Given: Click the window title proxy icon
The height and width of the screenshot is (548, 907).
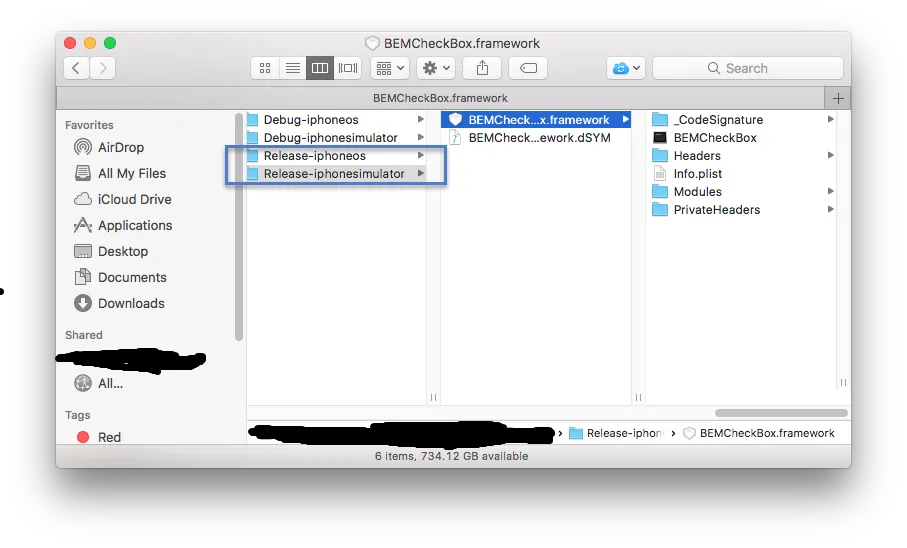Looking at the screenshot, I should click(x=372, y=43).
